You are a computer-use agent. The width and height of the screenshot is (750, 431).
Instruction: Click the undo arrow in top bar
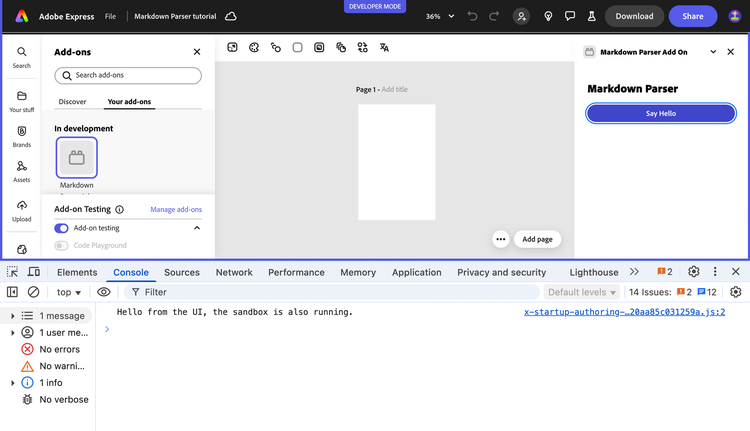pos(473,16)
